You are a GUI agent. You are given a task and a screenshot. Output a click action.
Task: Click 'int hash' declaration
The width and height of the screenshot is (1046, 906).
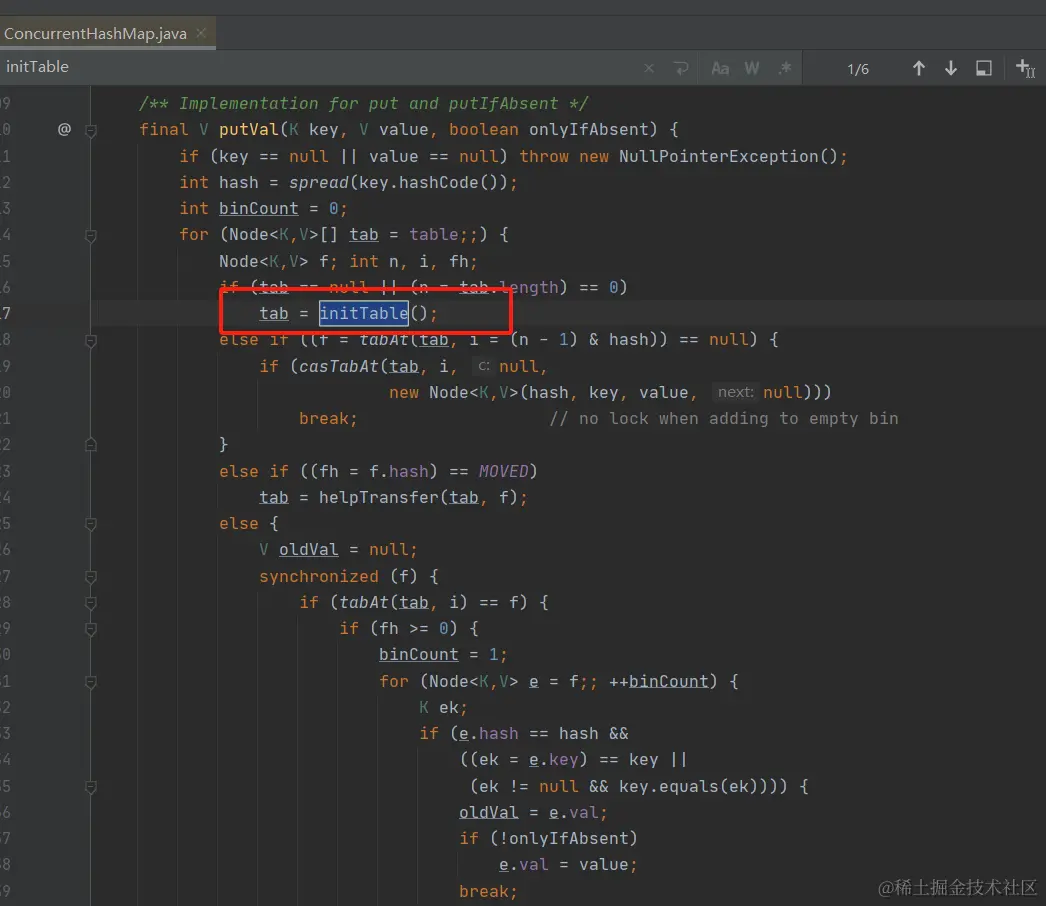click(219, 182)
